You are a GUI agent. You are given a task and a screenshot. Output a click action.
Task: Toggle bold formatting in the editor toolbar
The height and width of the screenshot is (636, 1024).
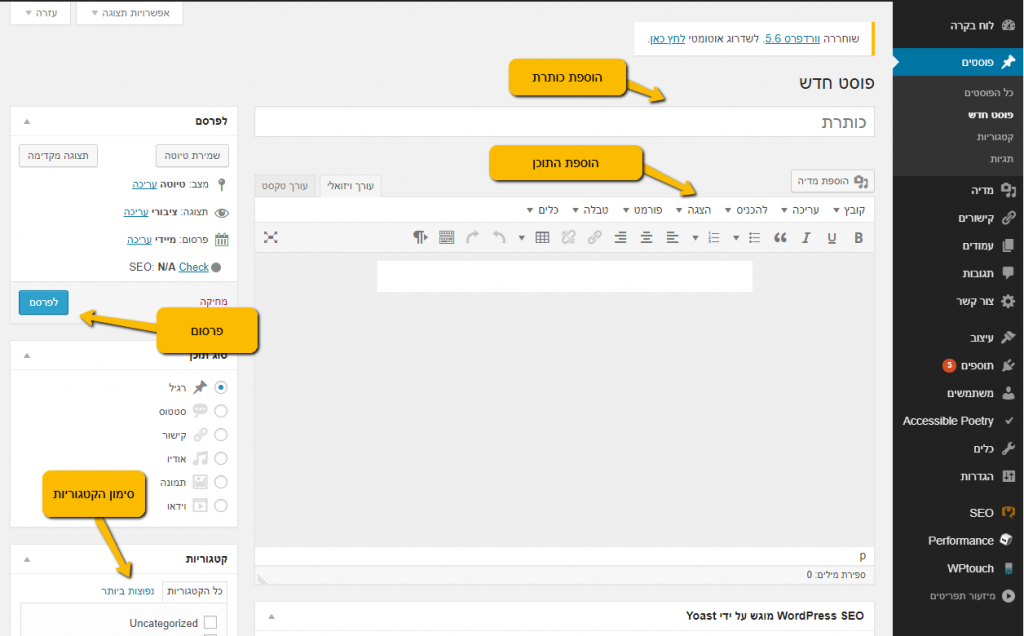[x=858, y=237]
